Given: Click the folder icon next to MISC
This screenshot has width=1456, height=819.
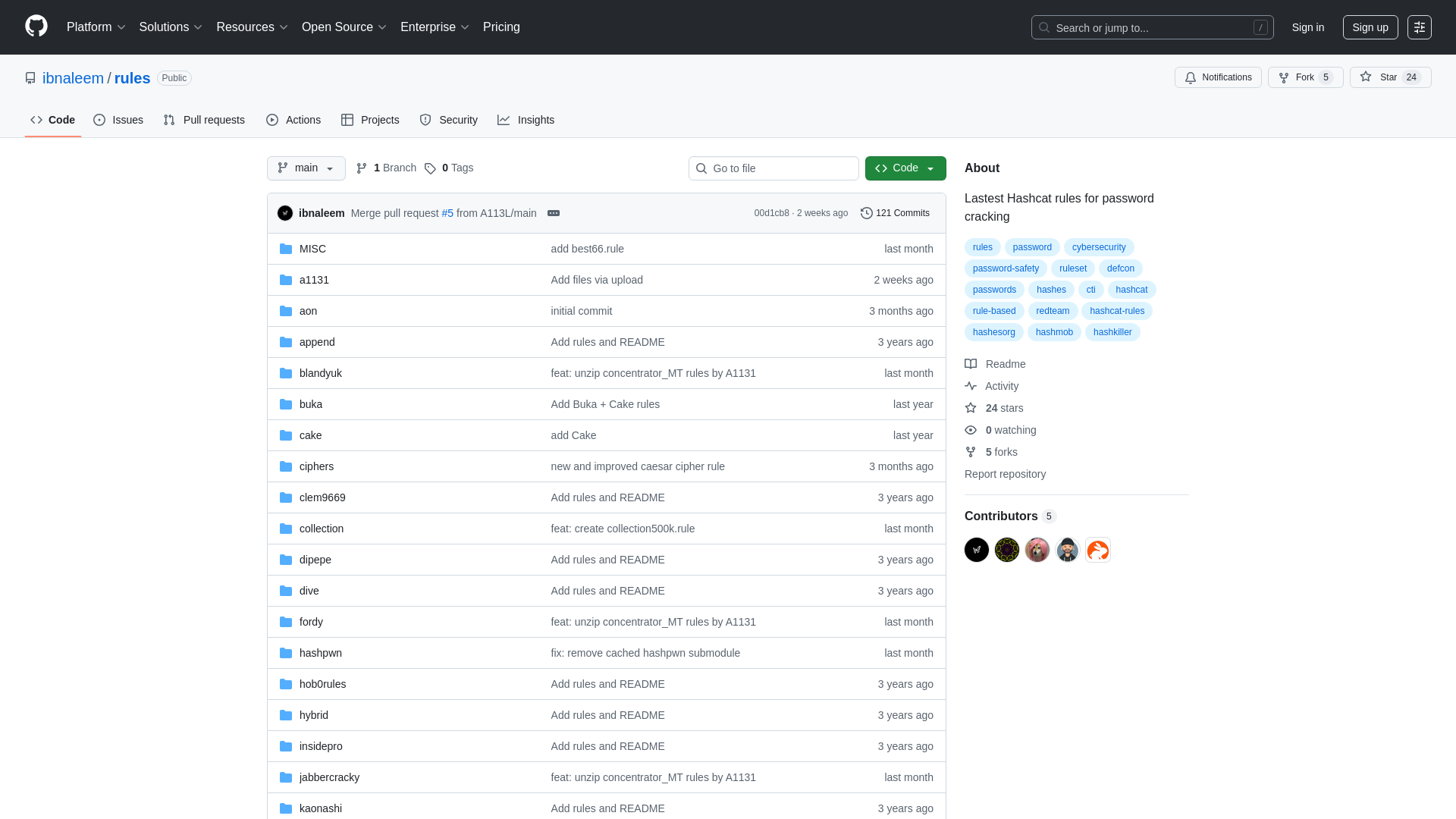Looking at the screenshot, I should click(x=286, y=248).
